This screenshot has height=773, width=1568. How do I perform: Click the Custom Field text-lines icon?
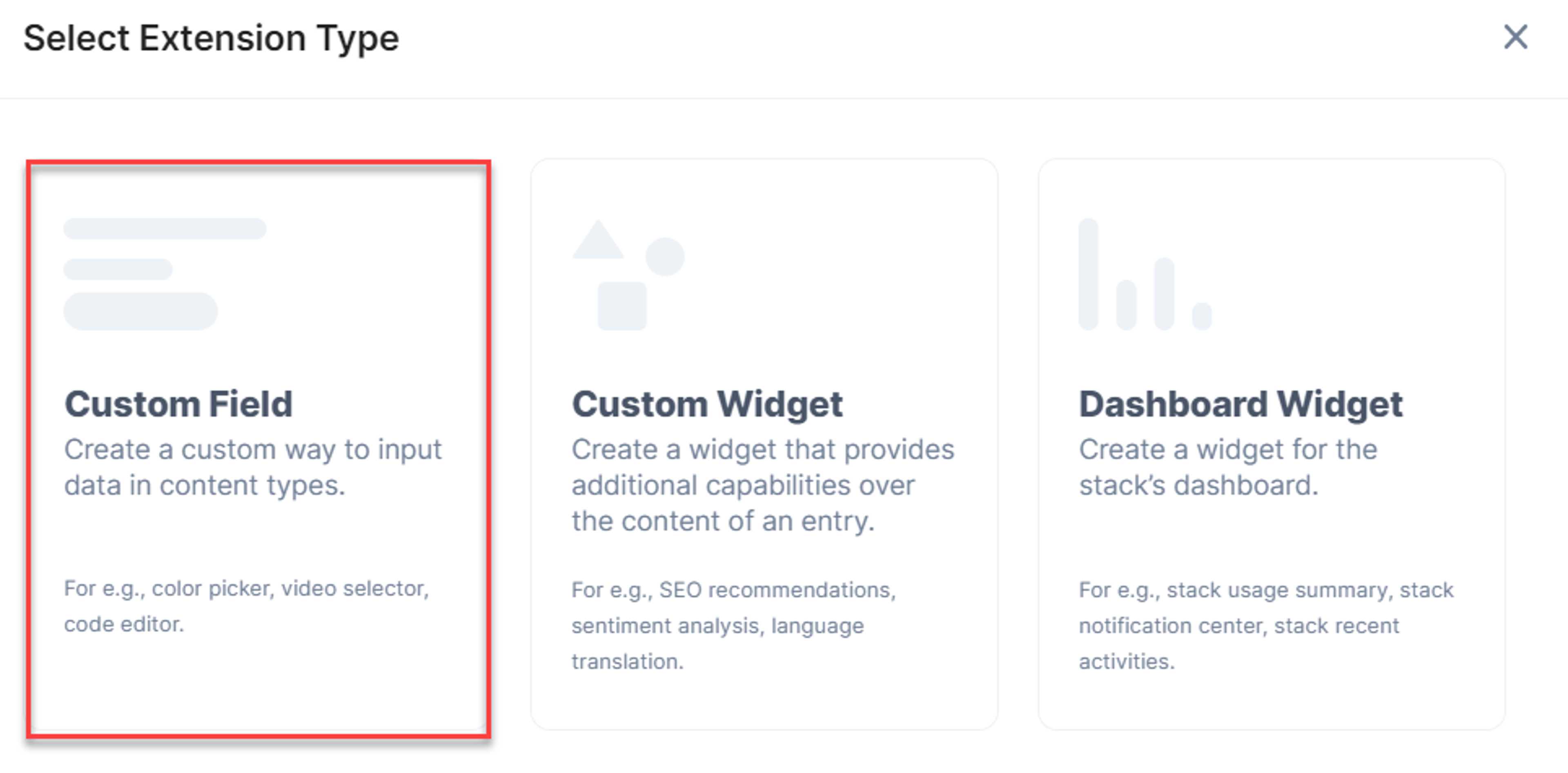[x=165, y=274]
